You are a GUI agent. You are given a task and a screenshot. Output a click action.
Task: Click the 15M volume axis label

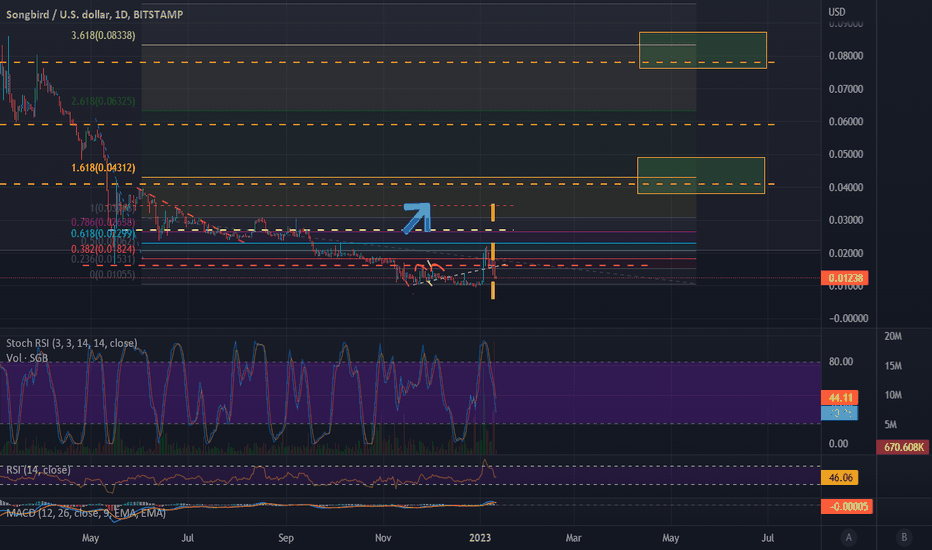893,366
